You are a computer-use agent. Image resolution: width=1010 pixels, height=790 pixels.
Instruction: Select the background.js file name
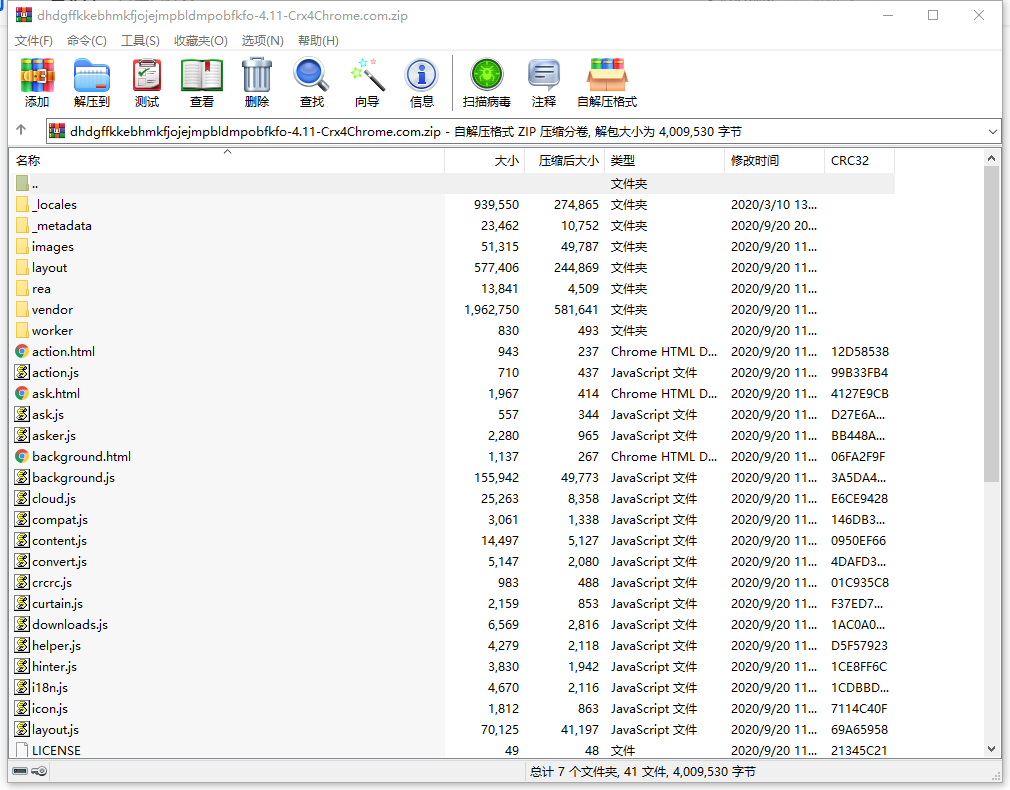click(x=73, y=477)
